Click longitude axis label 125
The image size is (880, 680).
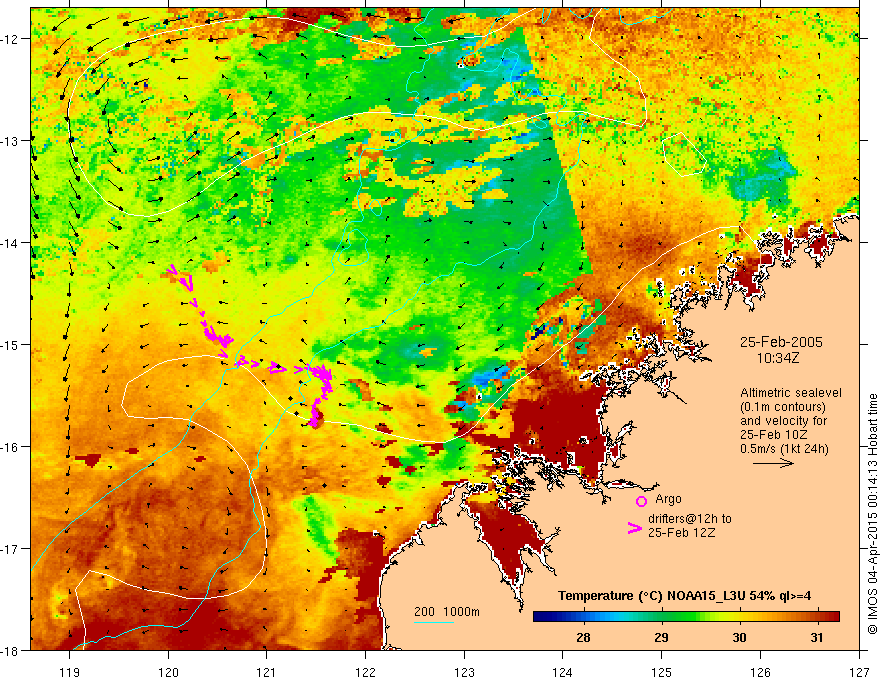click(x=661, y=672)
